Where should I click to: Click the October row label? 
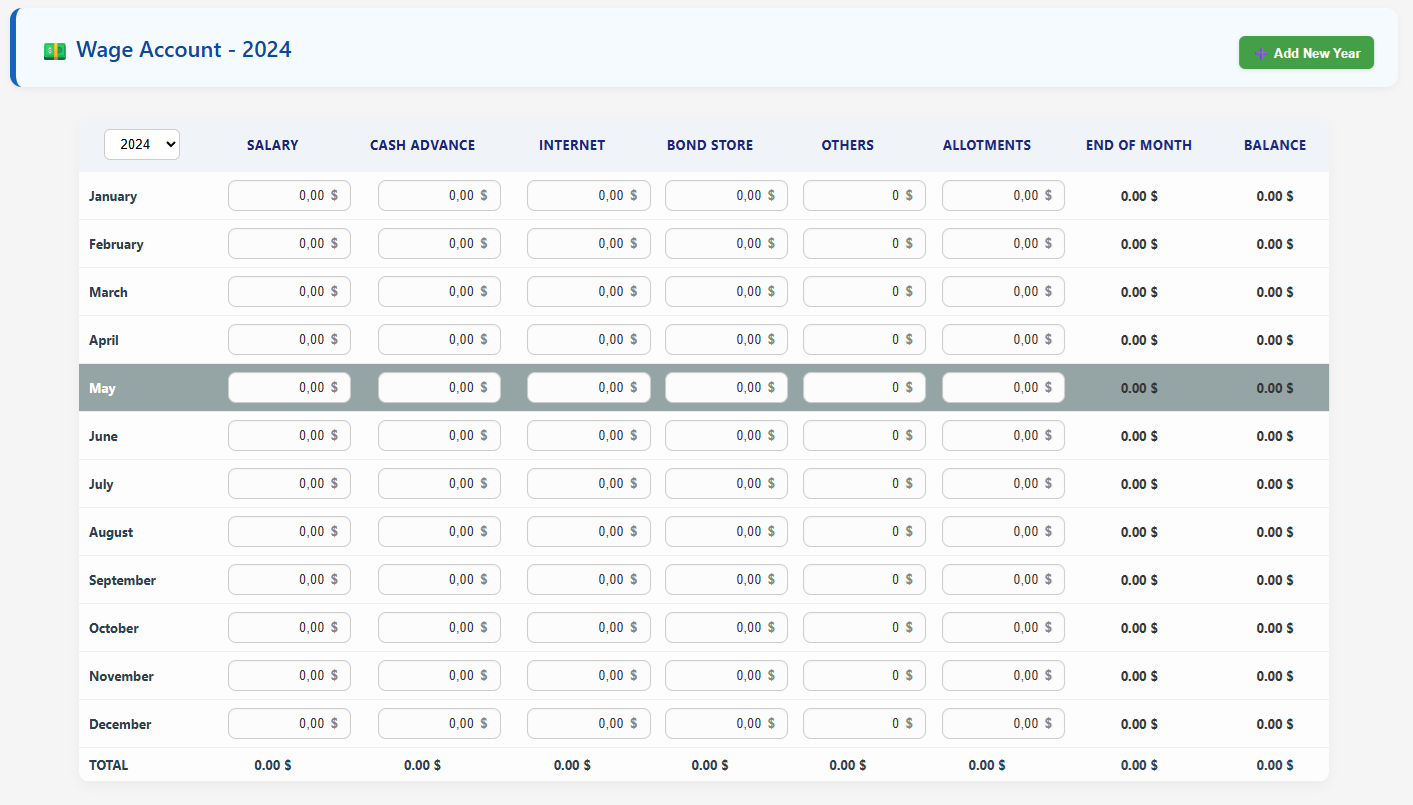pos(114,628)
